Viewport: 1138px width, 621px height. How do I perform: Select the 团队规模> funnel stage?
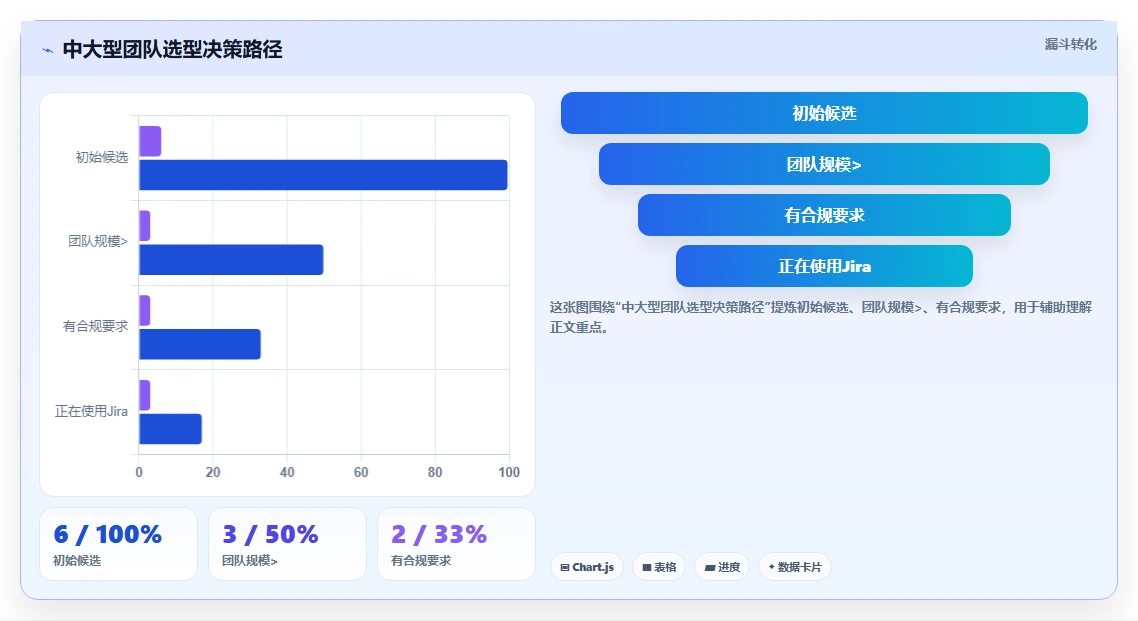824,164
